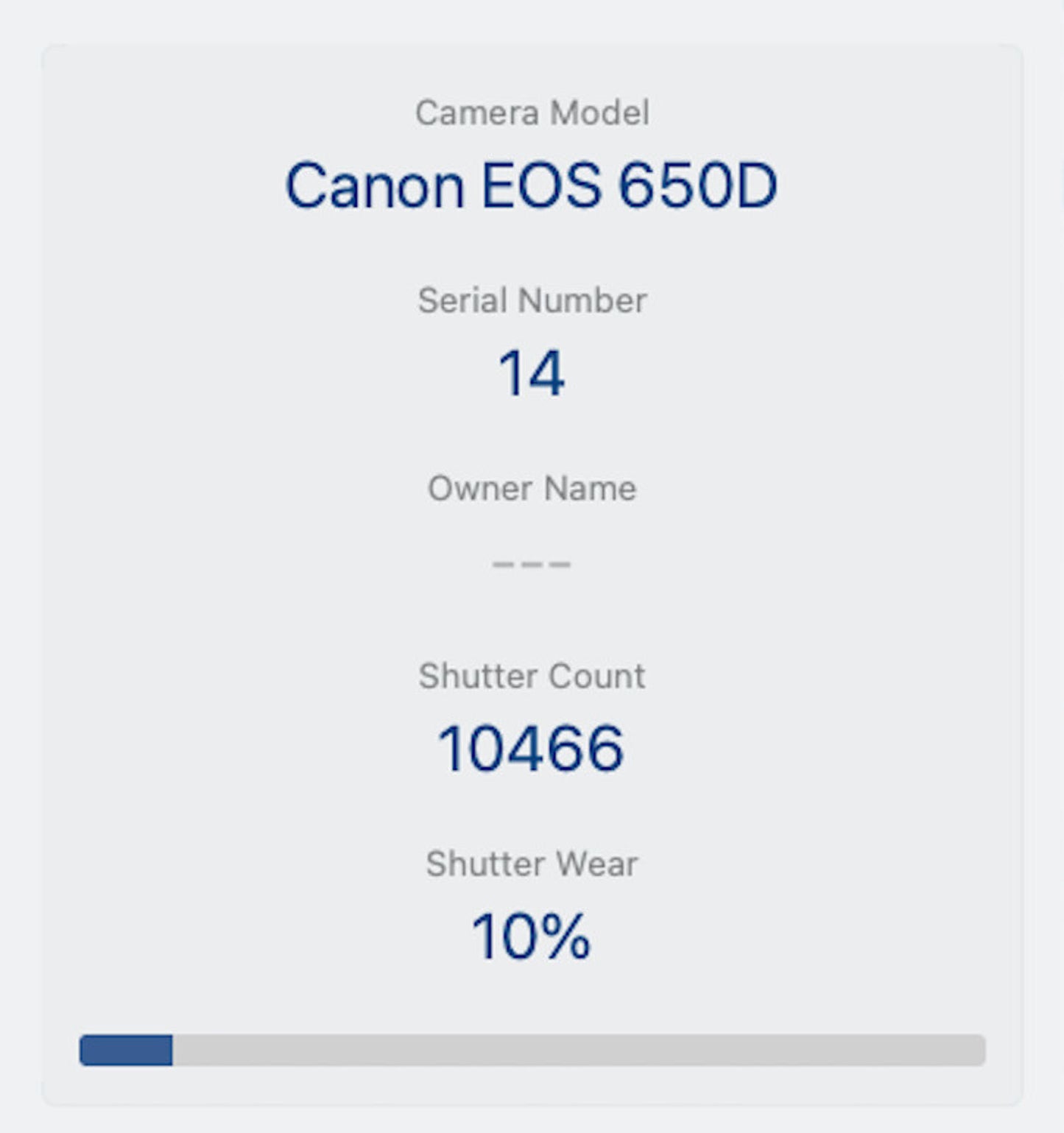
Task: Select the Serial Number label
Action: click(x=532, y=299)
